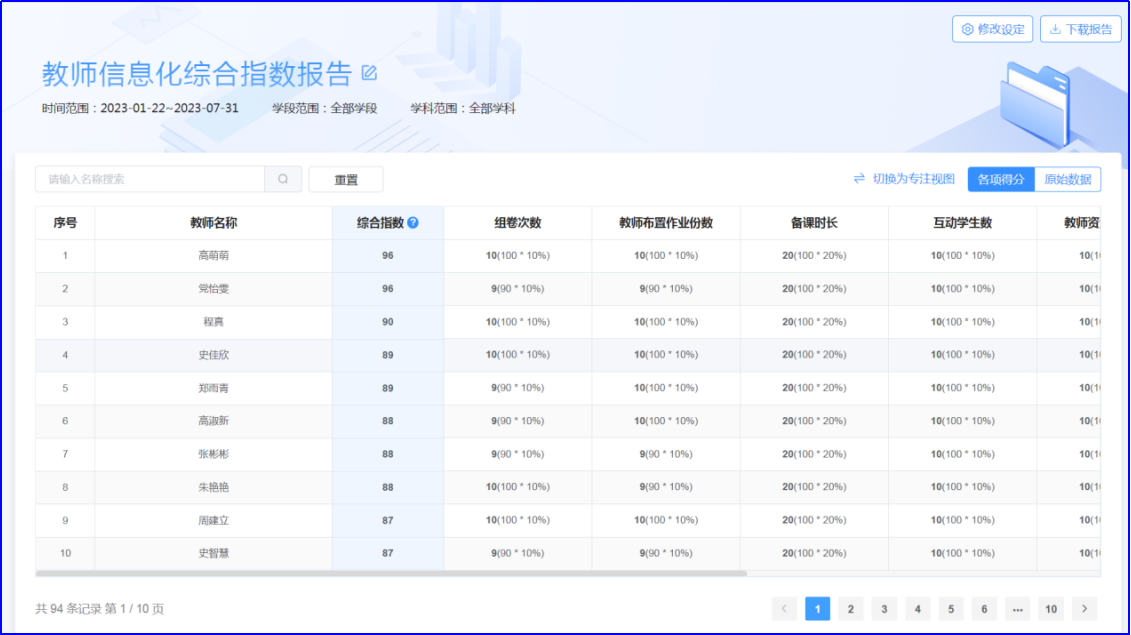Jump to page 10

click(x=1051, y=609)
